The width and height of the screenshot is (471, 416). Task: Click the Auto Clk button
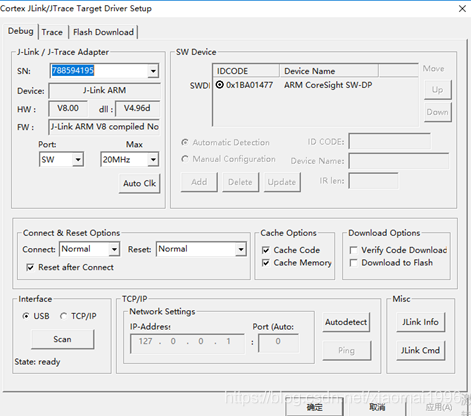(139, 183)
